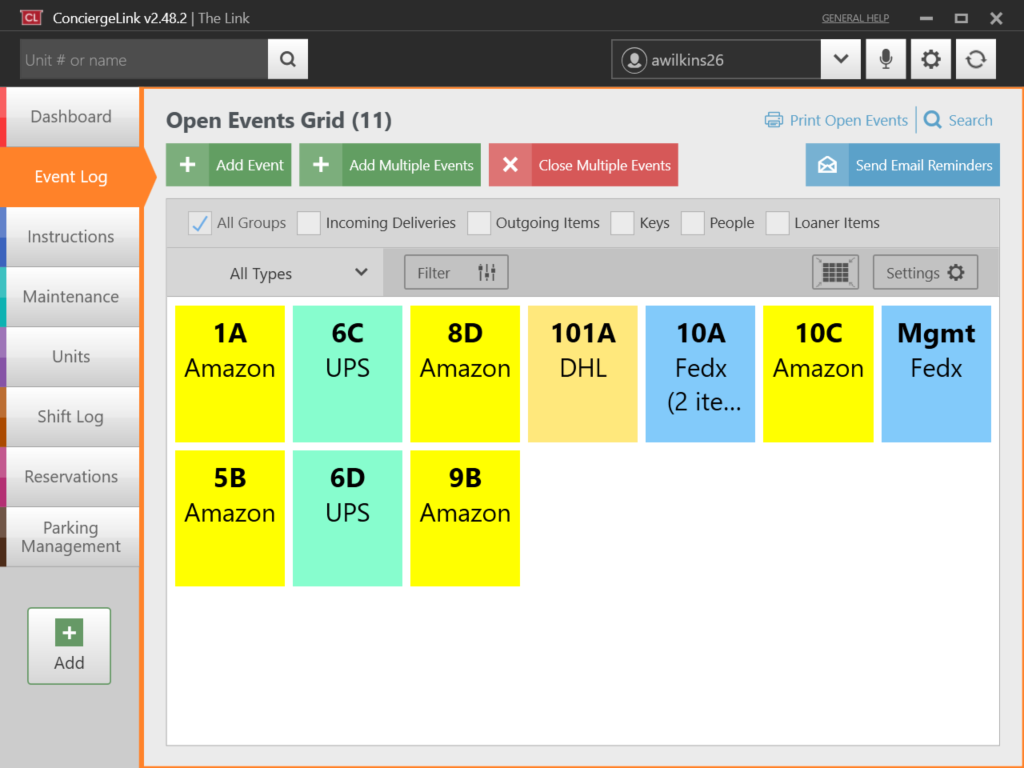Open the blue 10A Fedx tile
The image size is (1024, 768).
(700, 374)
